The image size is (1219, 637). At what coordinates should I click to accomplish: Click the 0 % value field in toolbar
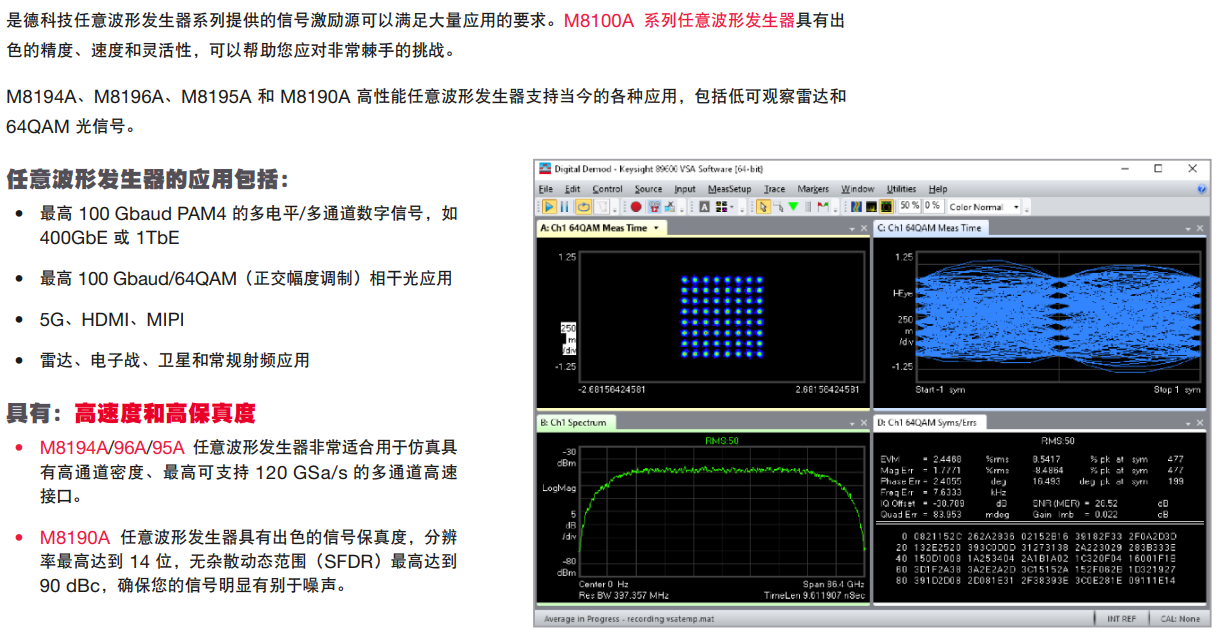tap(933, 206)
